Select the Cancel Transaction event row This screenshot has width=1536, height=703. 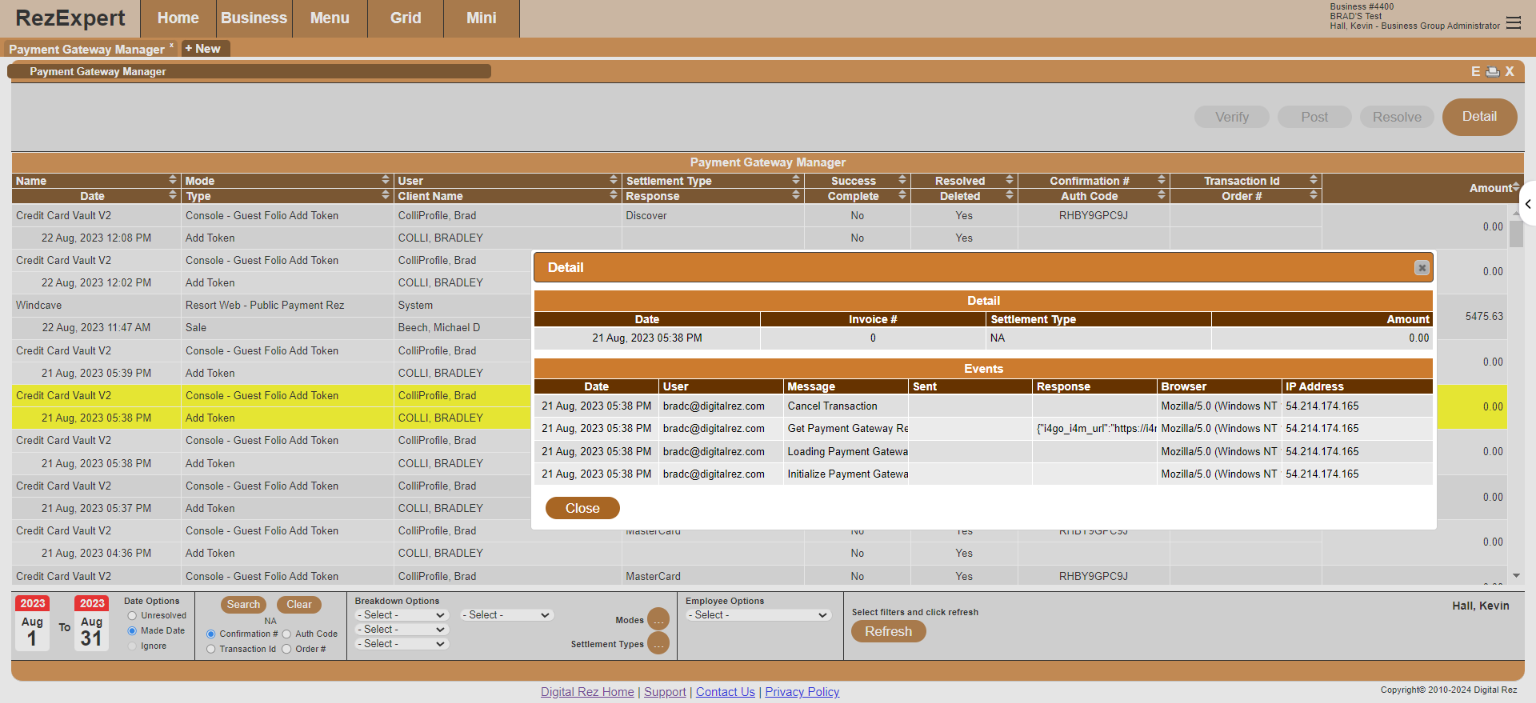tap(983, 406)
